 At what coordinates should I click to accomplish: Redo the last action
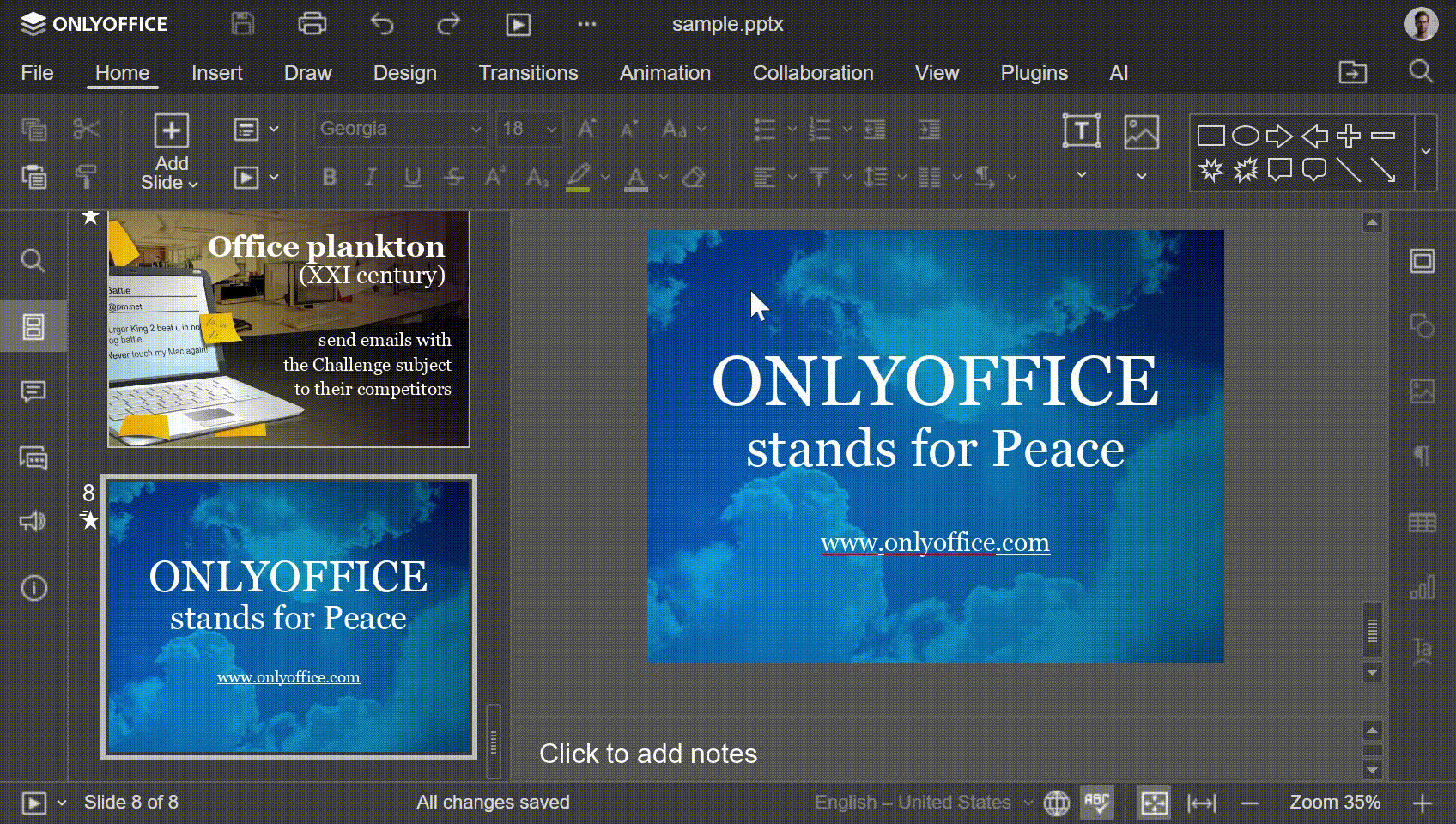pos(448,24)
